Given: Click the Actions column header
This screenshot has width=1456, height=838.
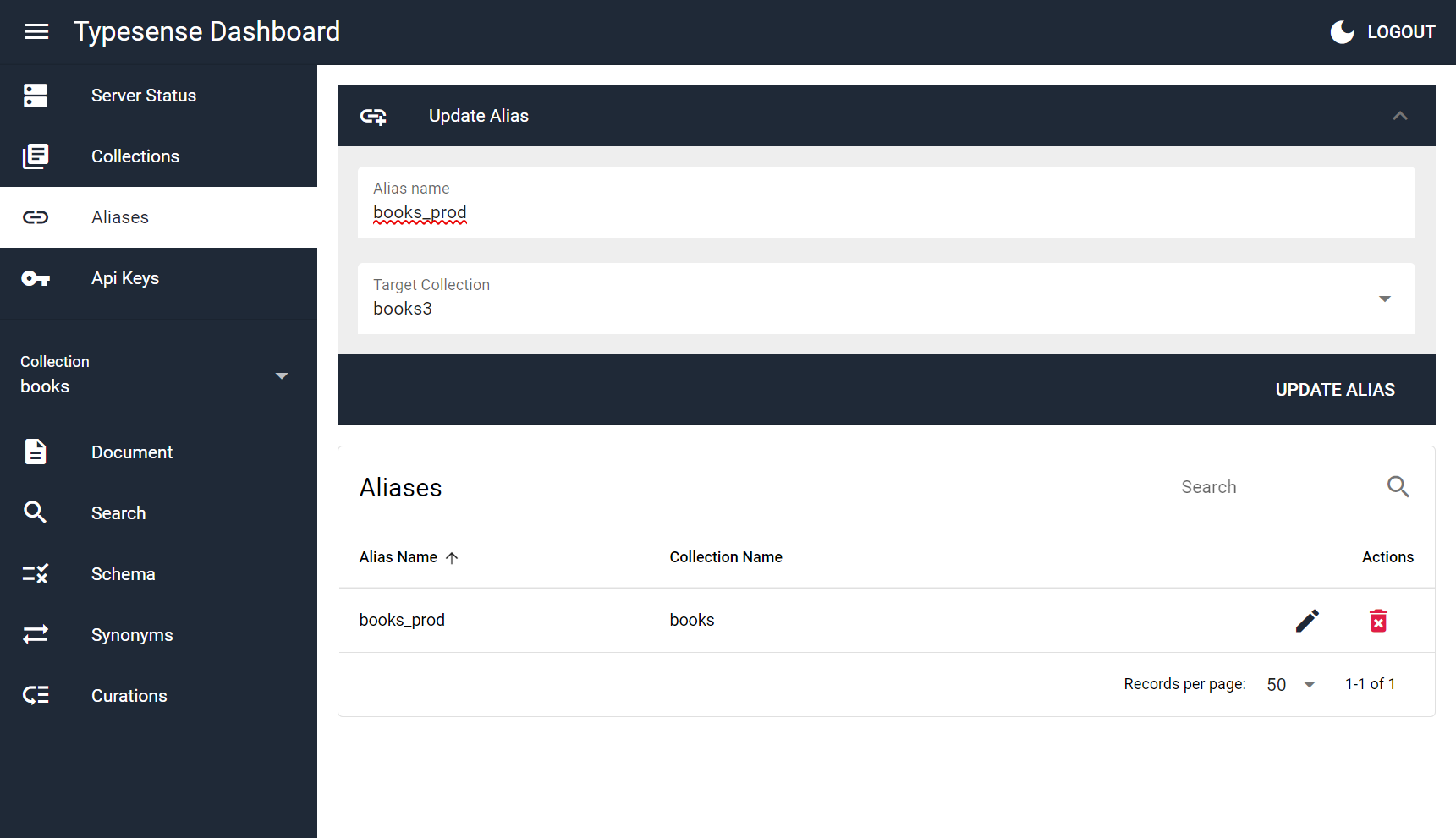Looking at the screenshot, I should [x=1387, y=557].
